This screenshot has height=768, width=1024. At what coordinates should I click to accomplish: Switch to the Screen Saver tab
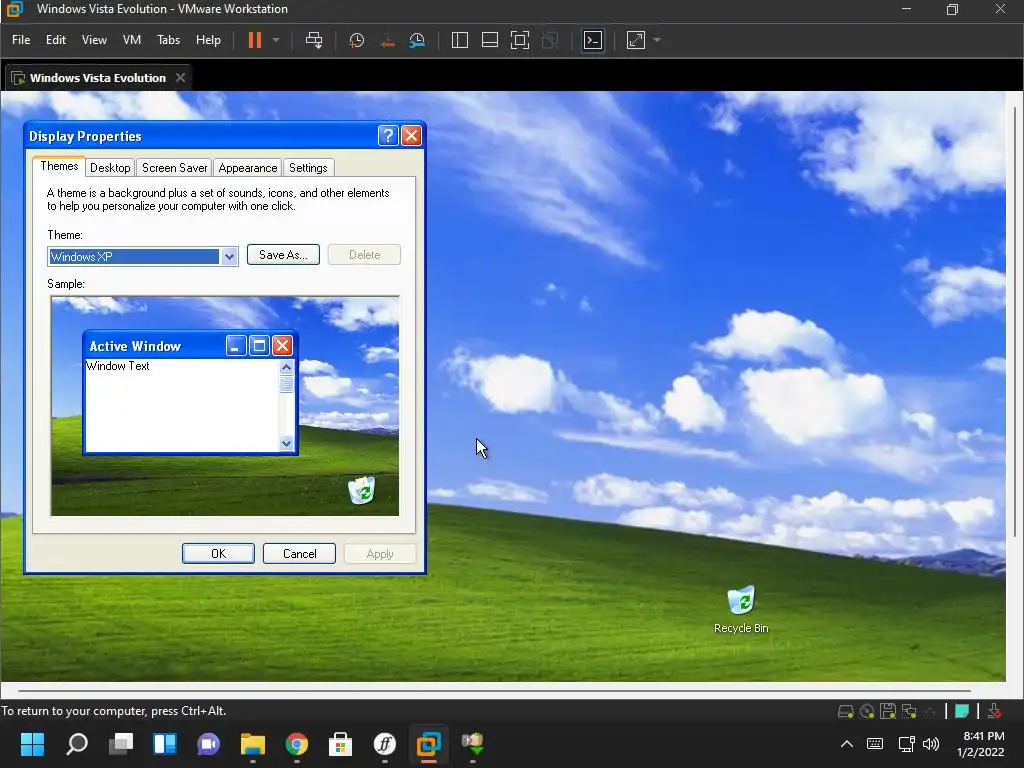click(x=174, y=168)
